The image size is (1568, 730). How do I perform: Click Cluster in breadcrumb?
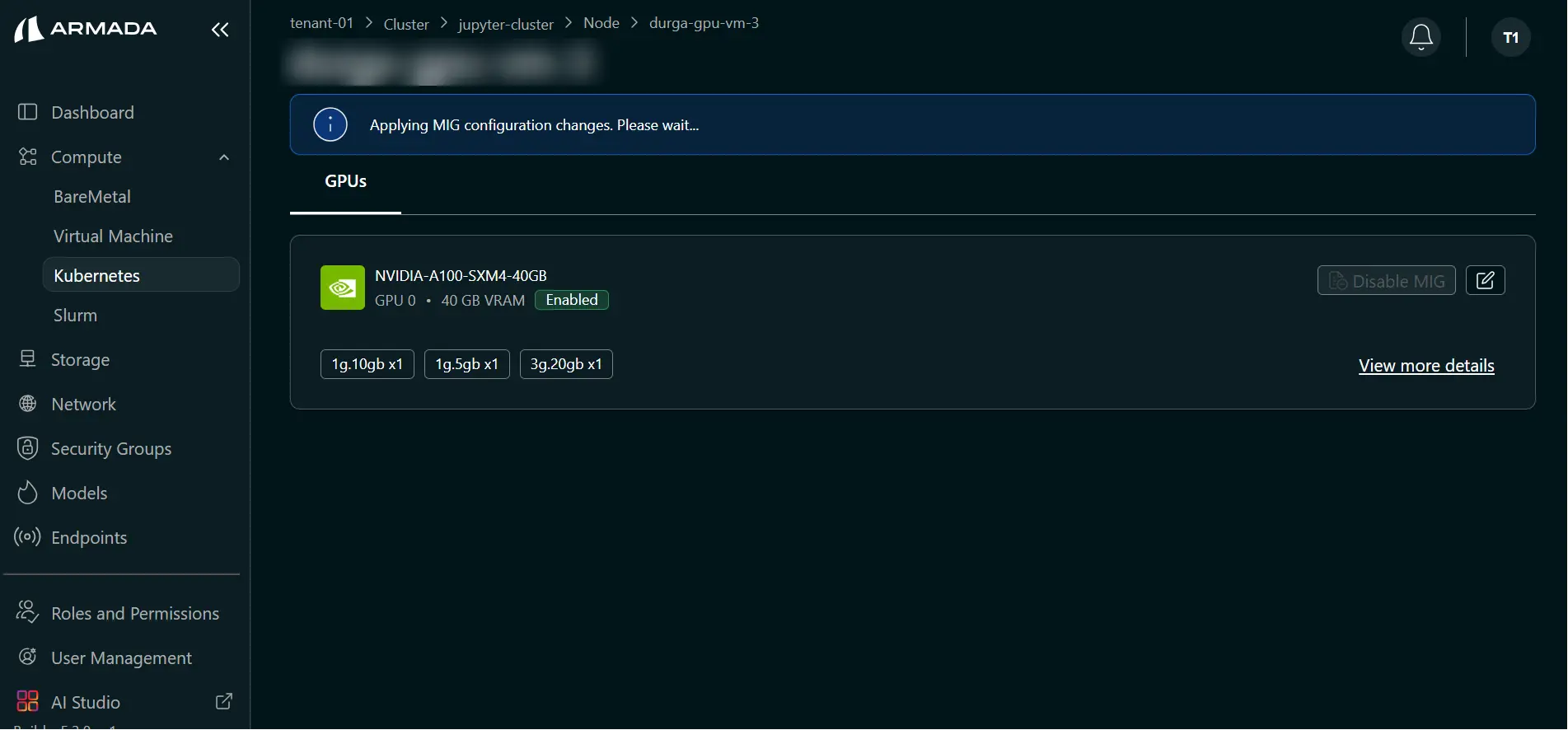pos(406,24)
